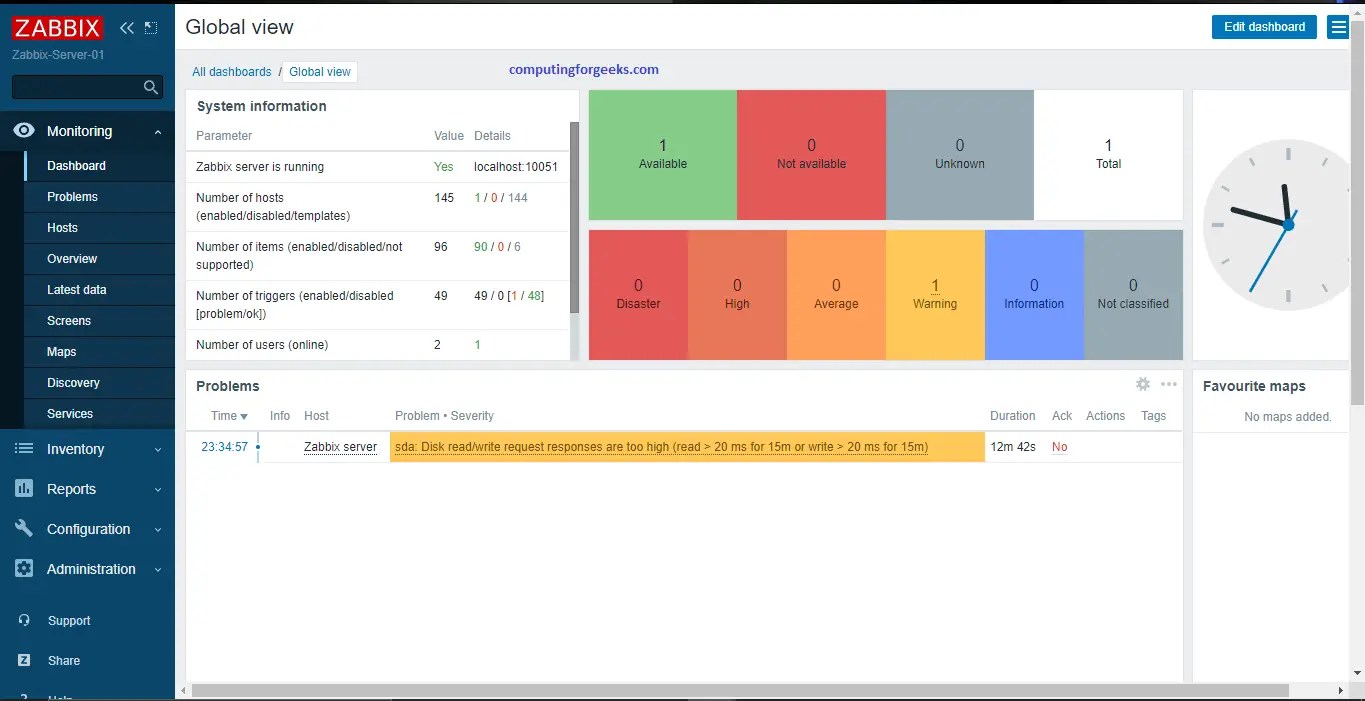1365x701 pixels.
Task: Open the Dashboard menu item
Action: pyautogui.click(x=74, y=166)
